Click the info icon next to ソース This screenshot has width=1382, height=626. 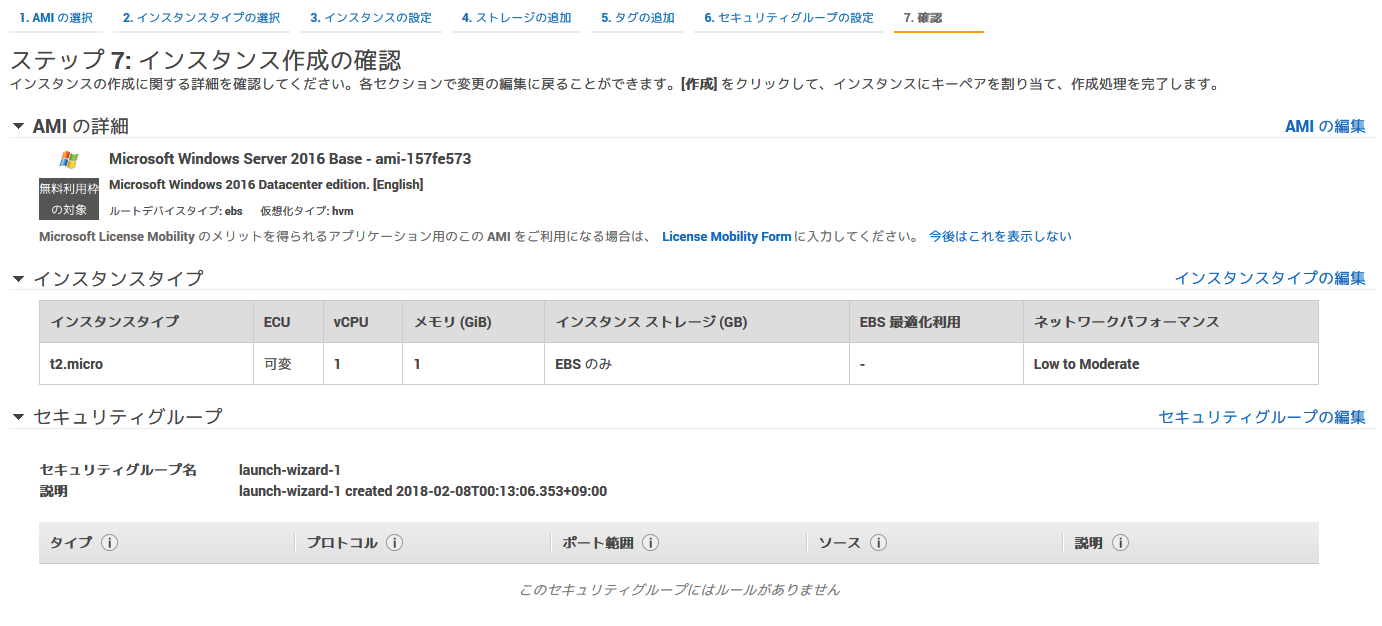879,542
